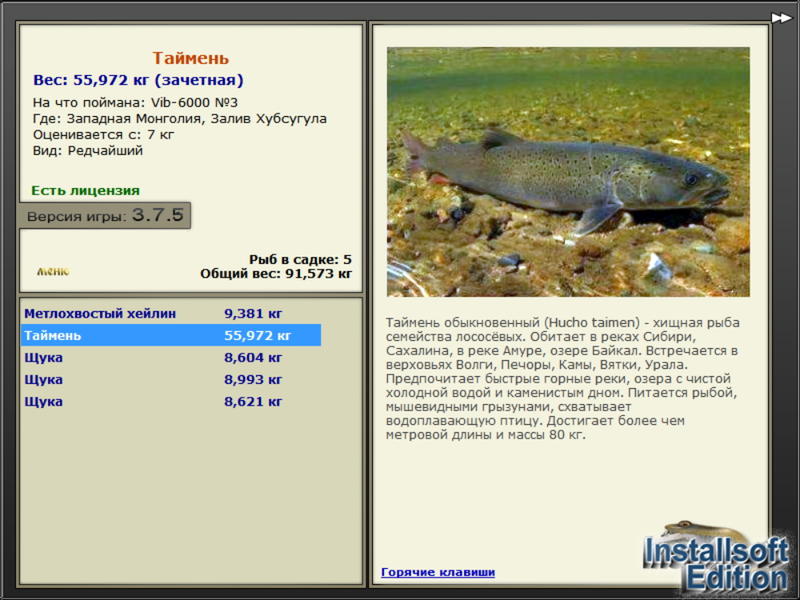This screenshot has width=800, height=600.
Task: Select the highlighted Таймень row in list
Action: click(171, 335)
